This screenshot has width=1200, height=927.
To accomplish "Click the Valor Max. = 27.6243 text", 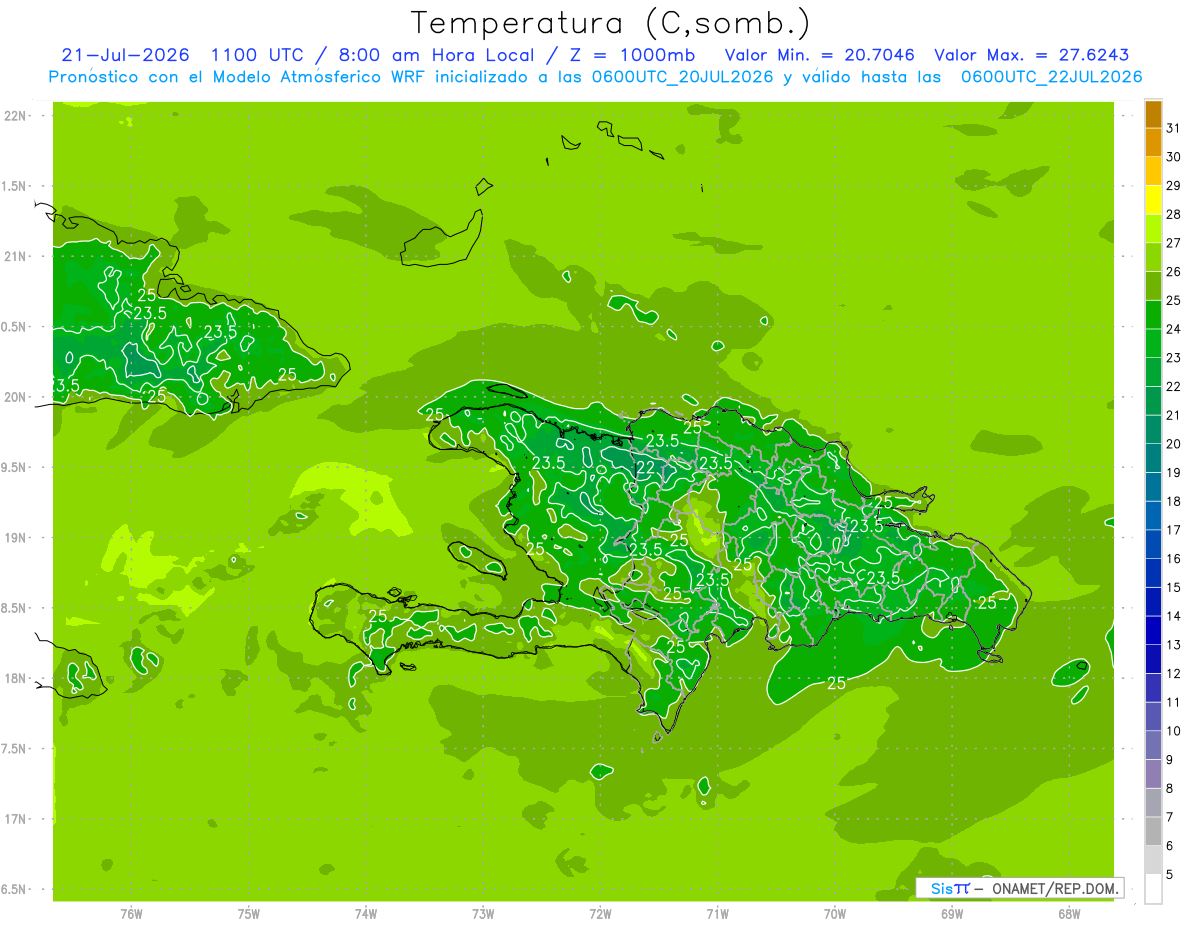I will (1031, 55).
